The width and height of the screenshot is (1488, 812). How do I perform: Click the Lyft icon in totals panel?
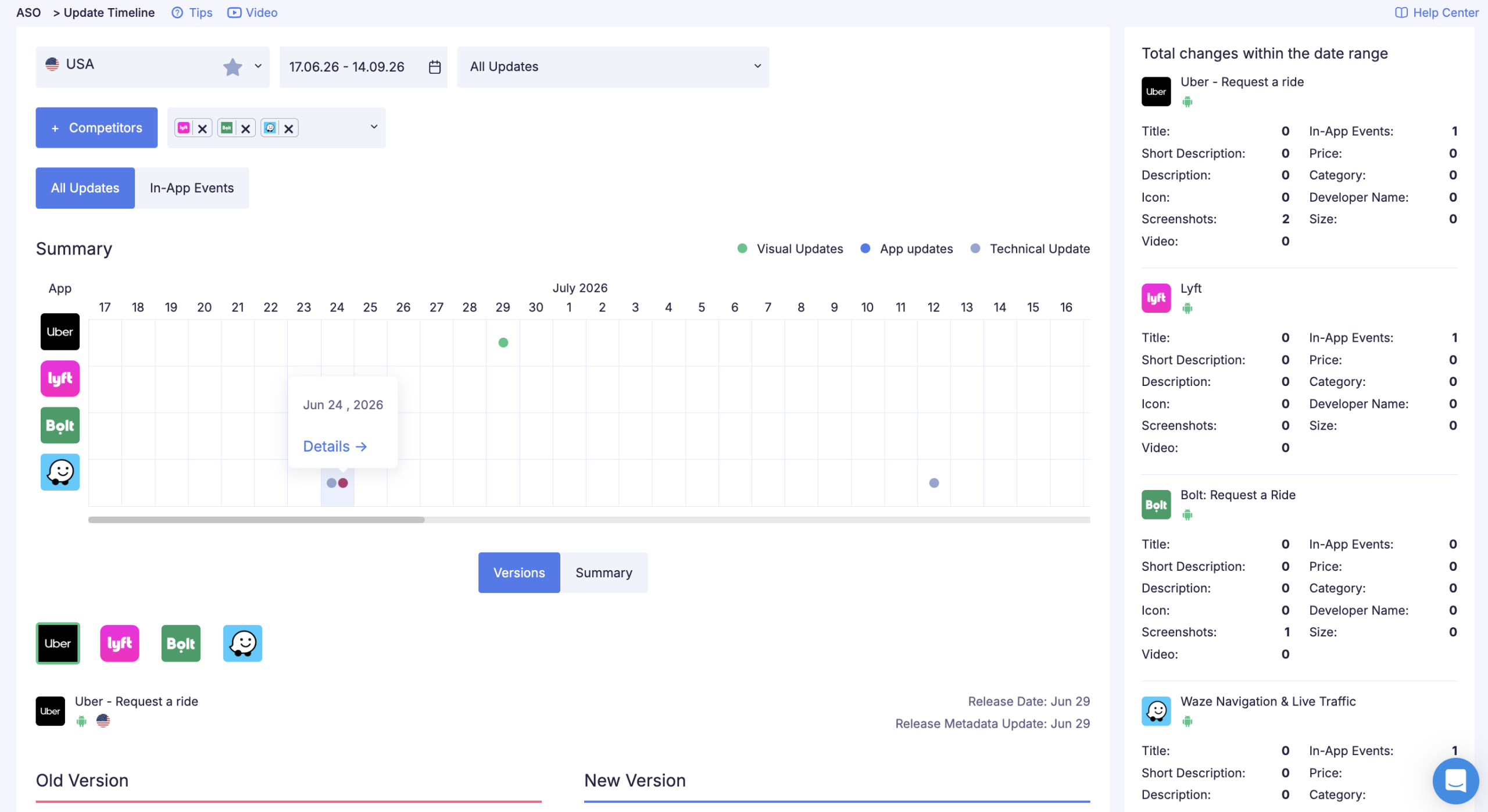1156,298
